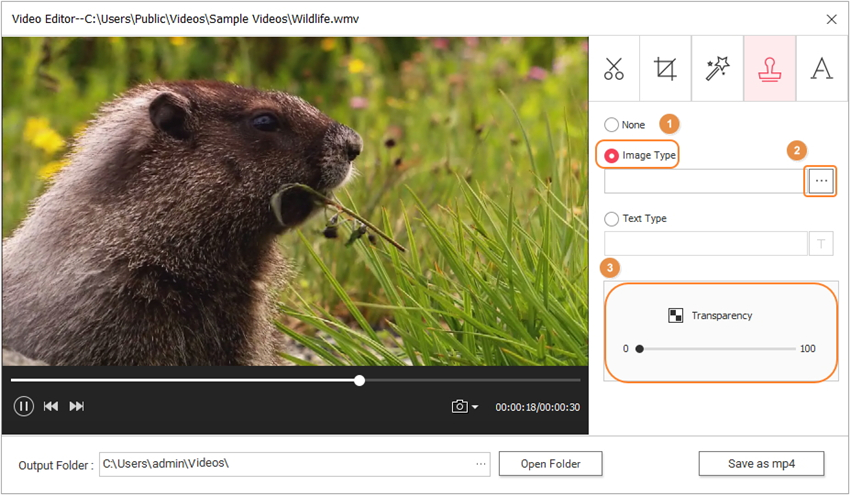The image size is (850, 496).
Task: Expand the snapshot dropdown arrow
Action: [475, 407]
